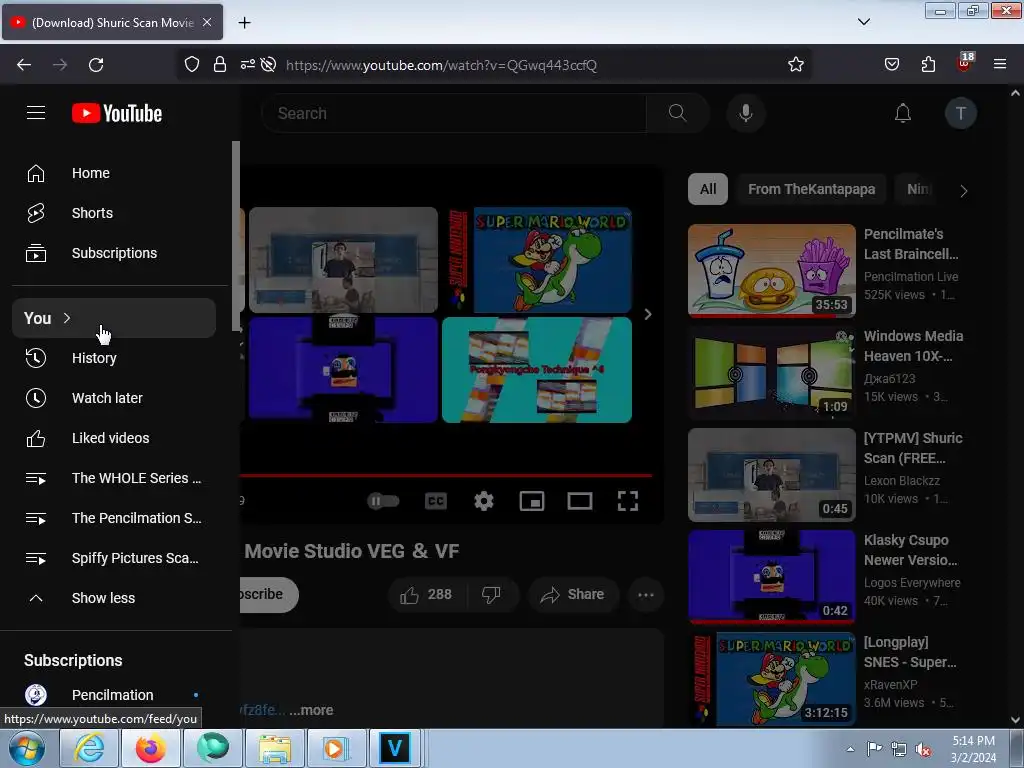Select the From TheKantapapa chip
Viewport: 1024px width, 768px height.
click(x=811, y=189)
